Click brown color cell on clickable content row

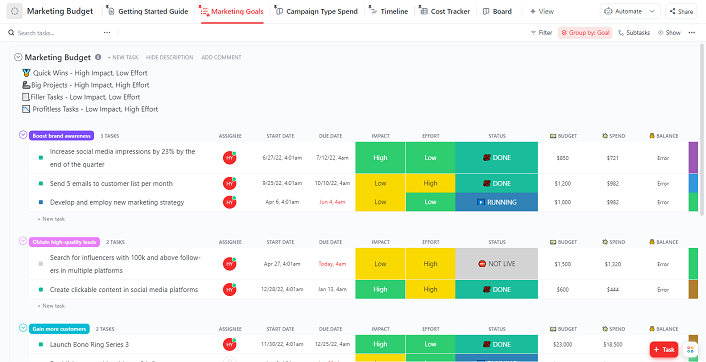click(693, 290)
